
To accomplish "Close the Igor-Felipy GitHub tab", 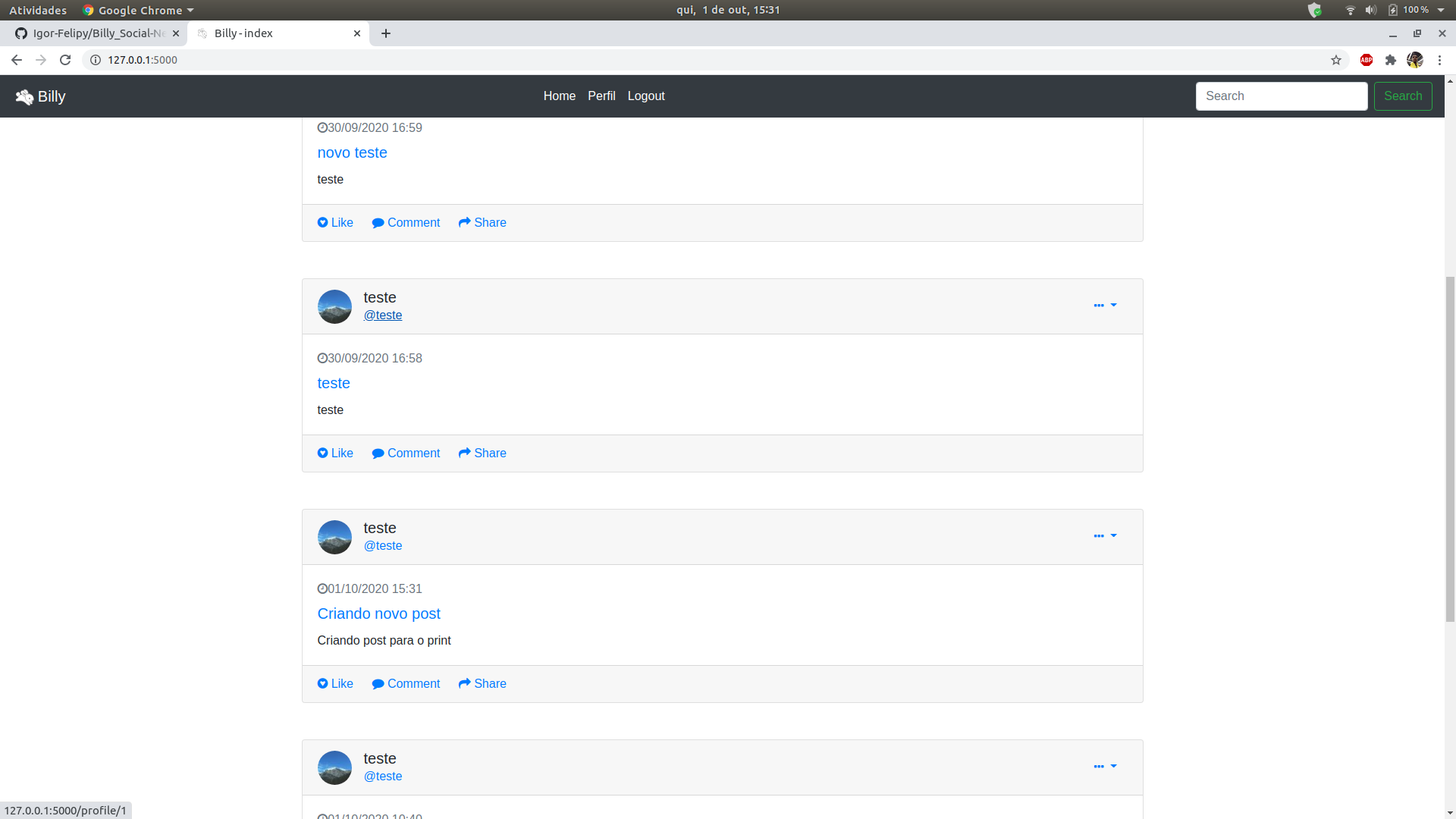I will point(176,33).
